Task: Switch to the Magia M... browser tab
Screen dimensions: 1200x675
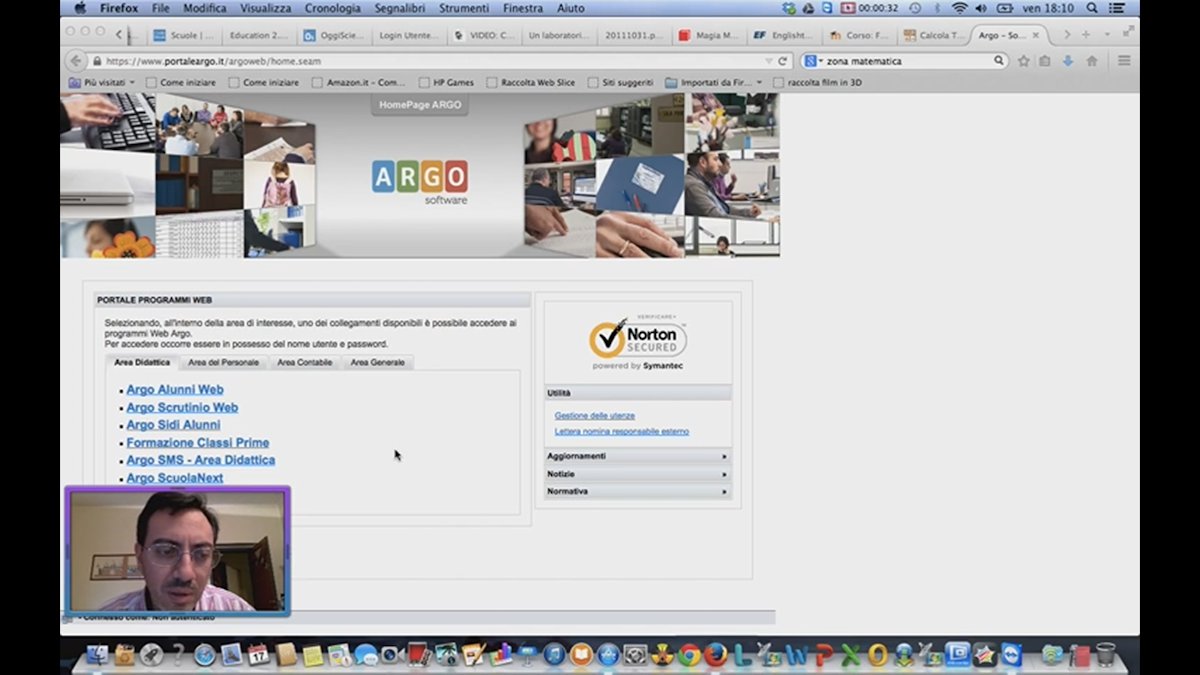Action: pyautogui.click(x=708, y=35)
